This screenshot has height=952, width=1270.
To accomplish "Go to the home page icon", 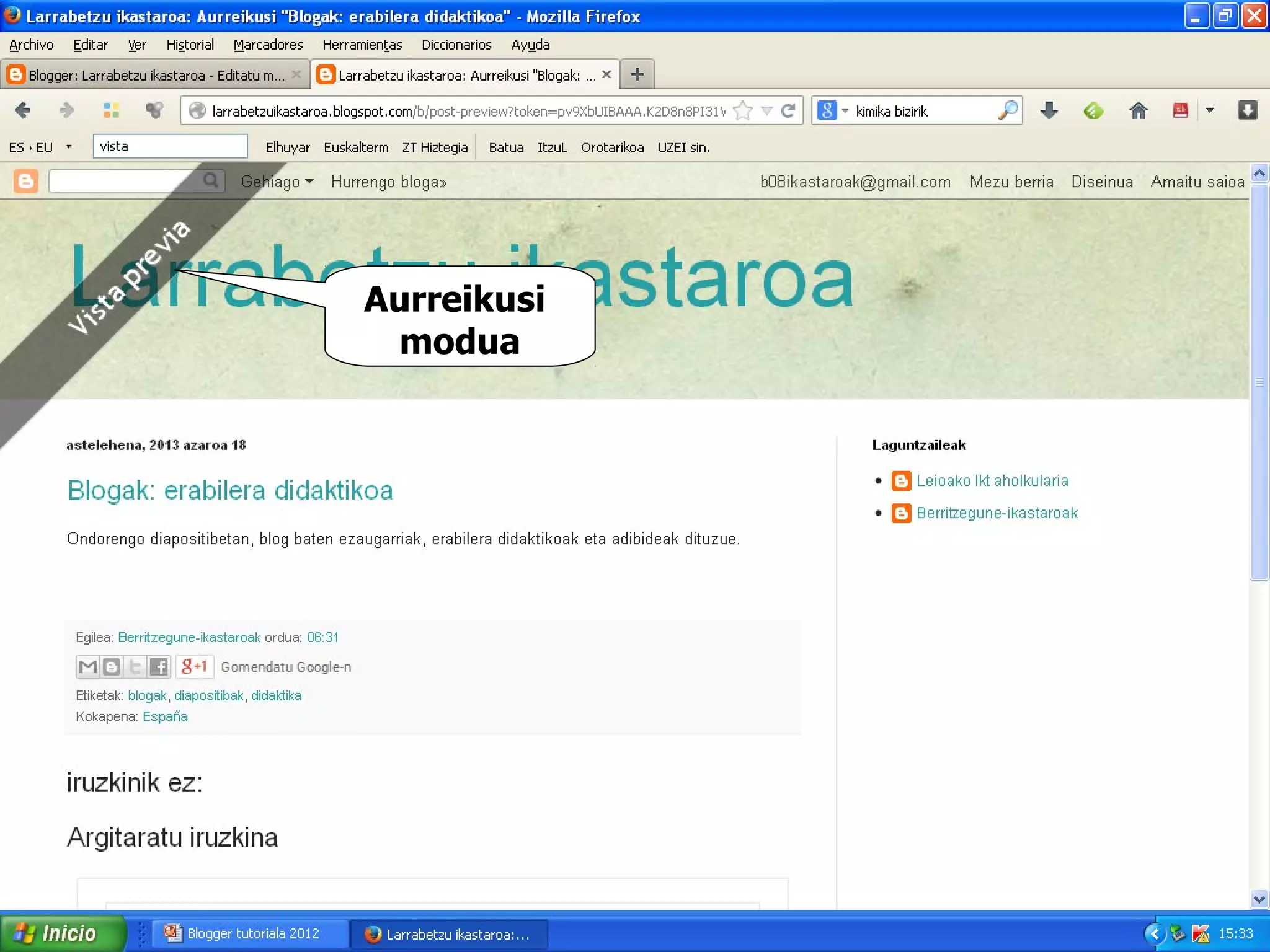I will 1138,111.
